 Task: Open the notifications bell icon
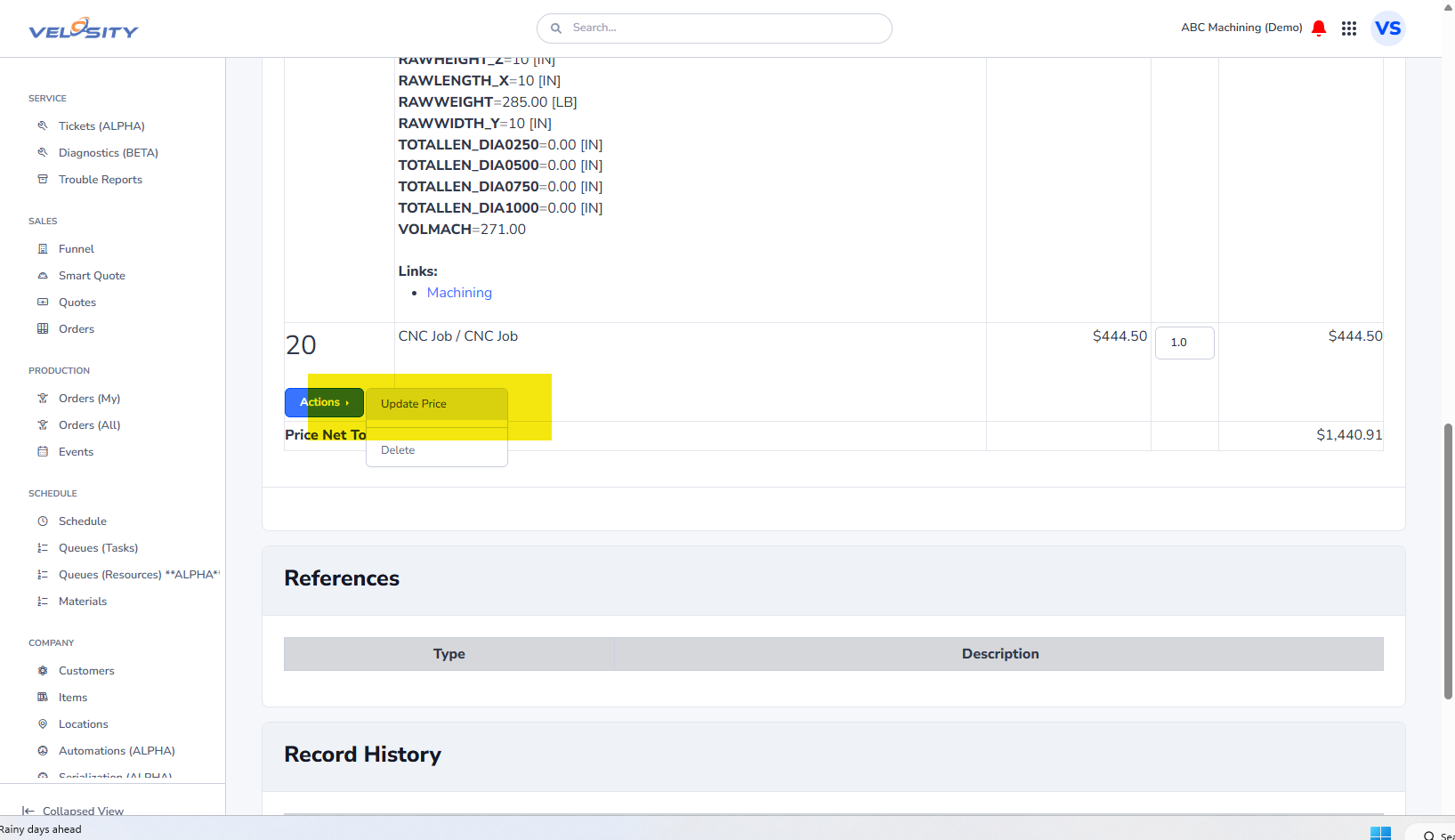click(1319, 28)
